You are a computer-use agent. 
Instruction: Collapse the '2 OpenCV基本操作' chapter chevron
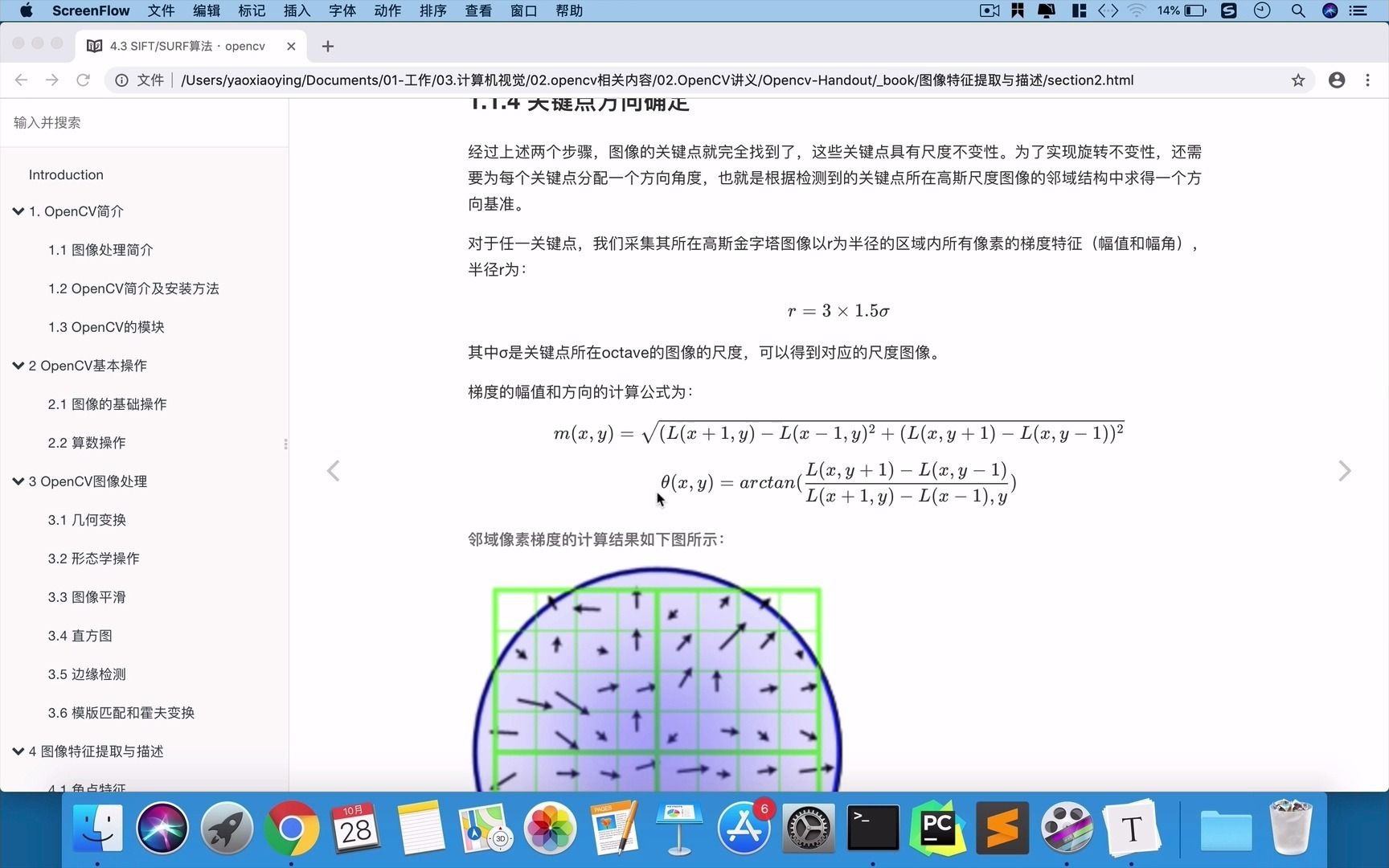coord(18,365)
